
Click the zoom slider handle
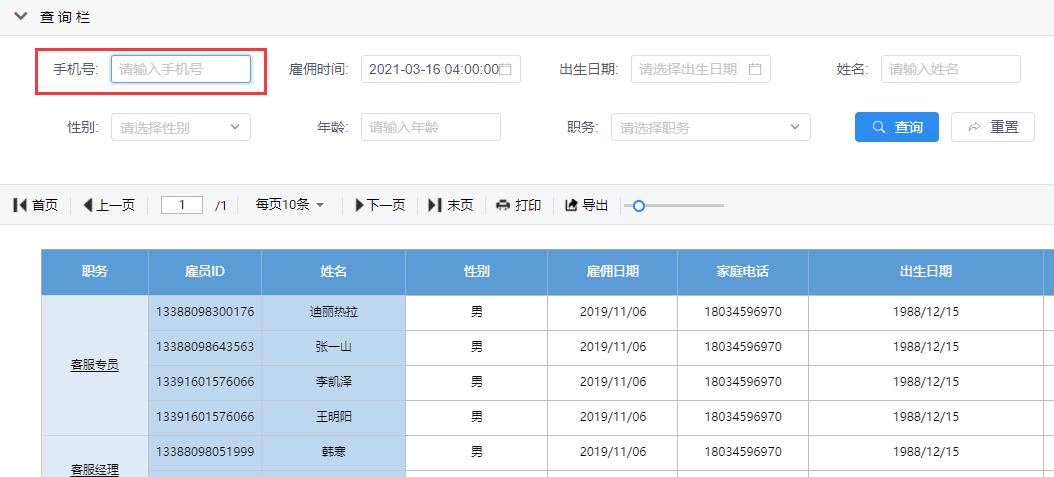click(639, 206)
